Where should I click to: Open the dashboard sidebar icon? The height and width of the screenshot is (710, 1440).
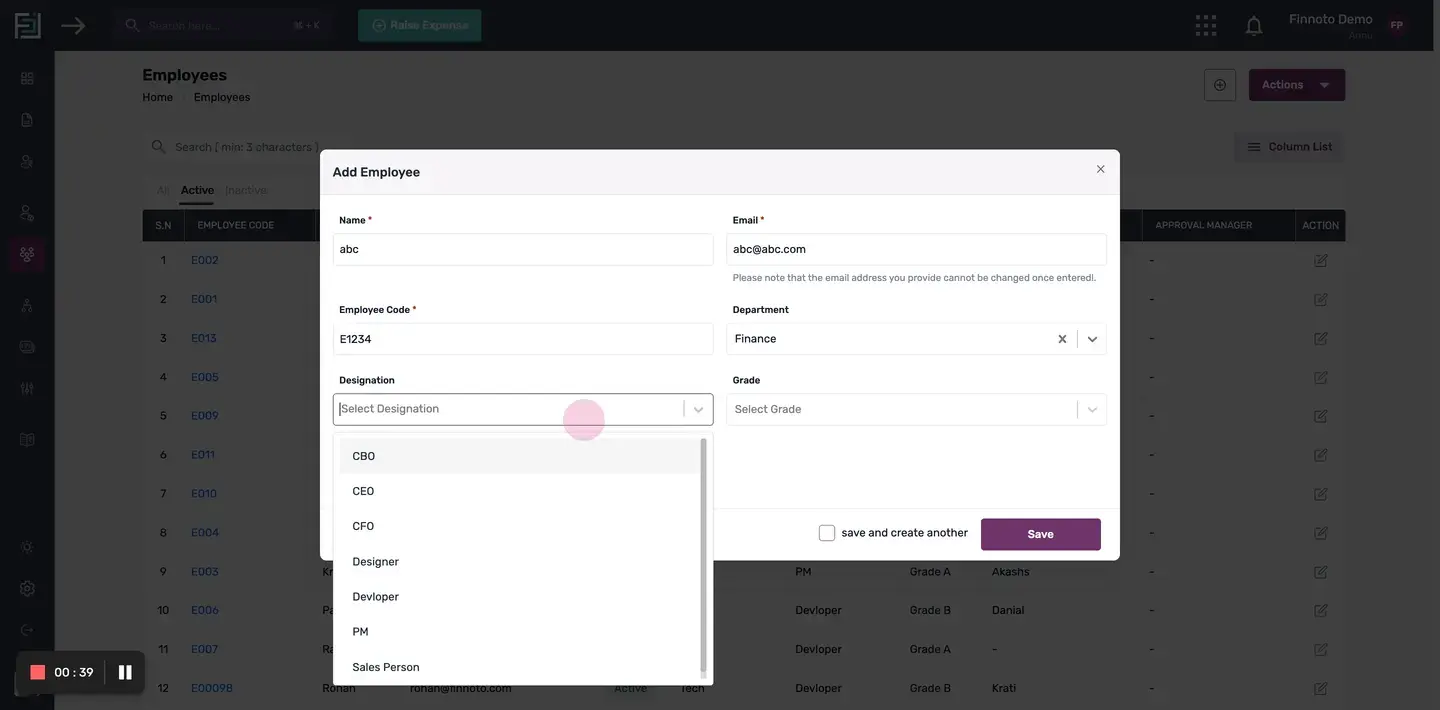pos(27,78)
